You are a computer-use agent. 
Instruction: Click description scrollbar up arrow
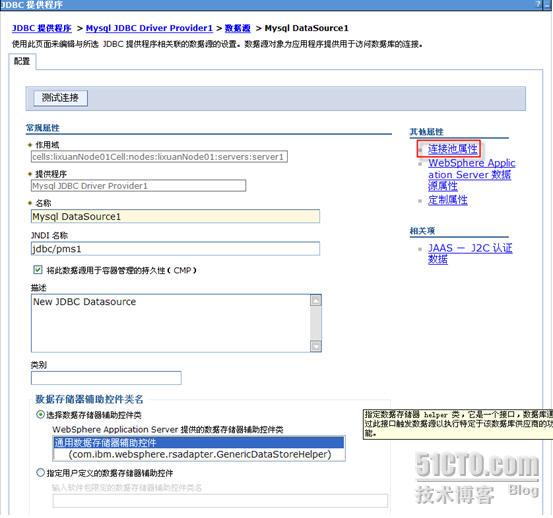[316, 300]
